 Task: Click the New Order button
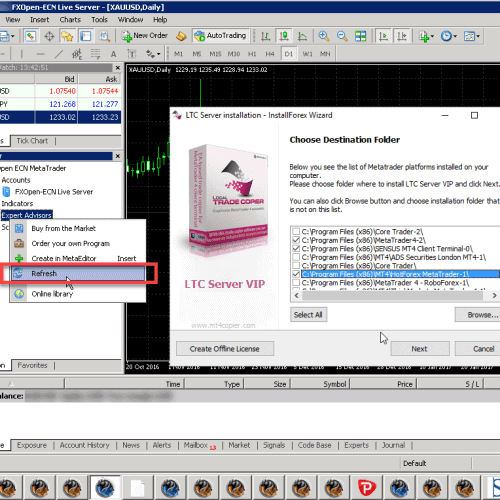tap(144, 36)
